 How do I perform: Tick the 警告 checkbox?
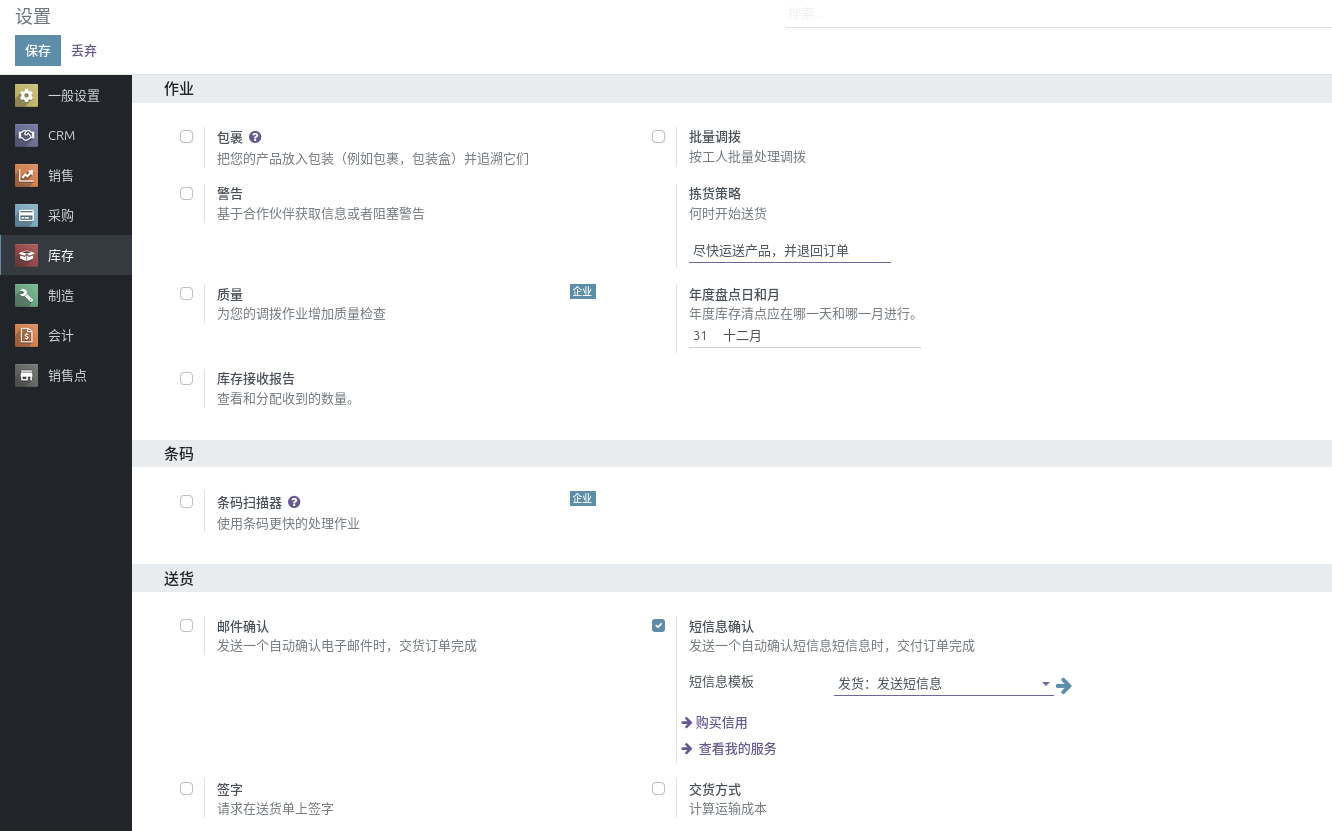click(187, 194)
